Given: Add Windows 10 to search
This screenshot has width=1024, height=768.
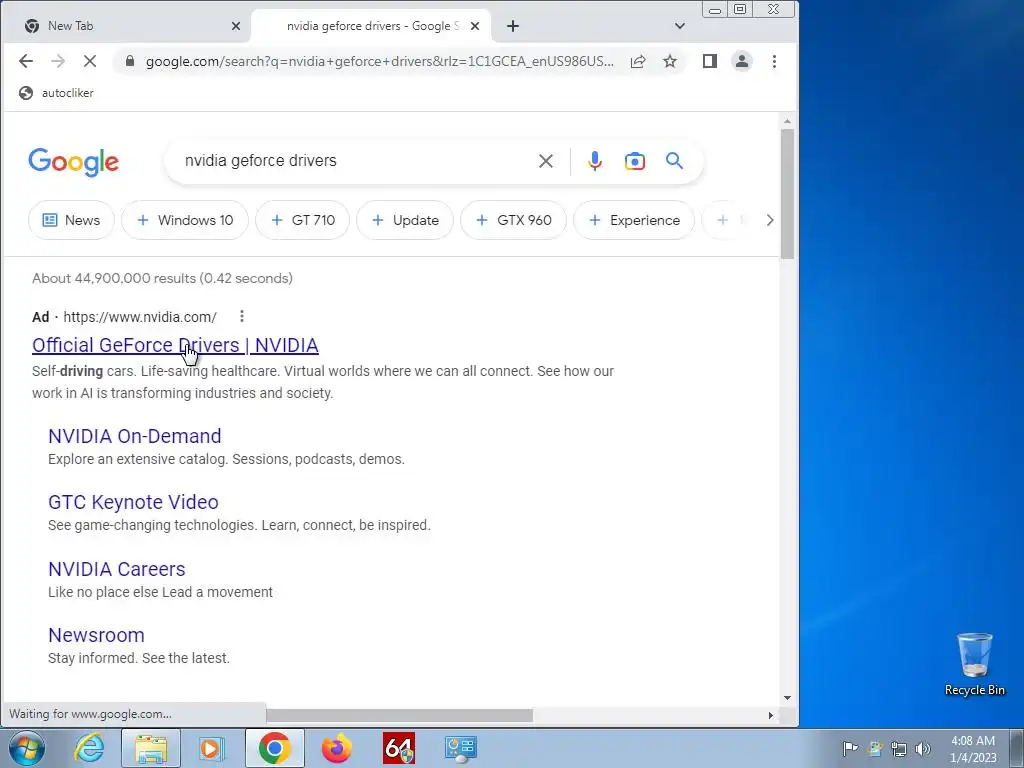Looking at the screenshot, I should 185,220.
